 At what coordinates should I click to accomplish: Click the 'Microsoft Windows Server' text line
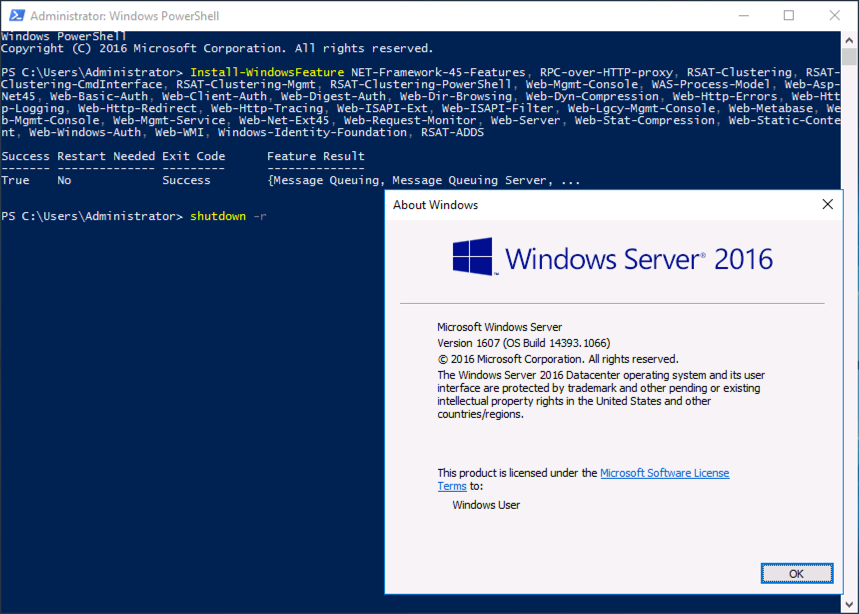(500, 327)
